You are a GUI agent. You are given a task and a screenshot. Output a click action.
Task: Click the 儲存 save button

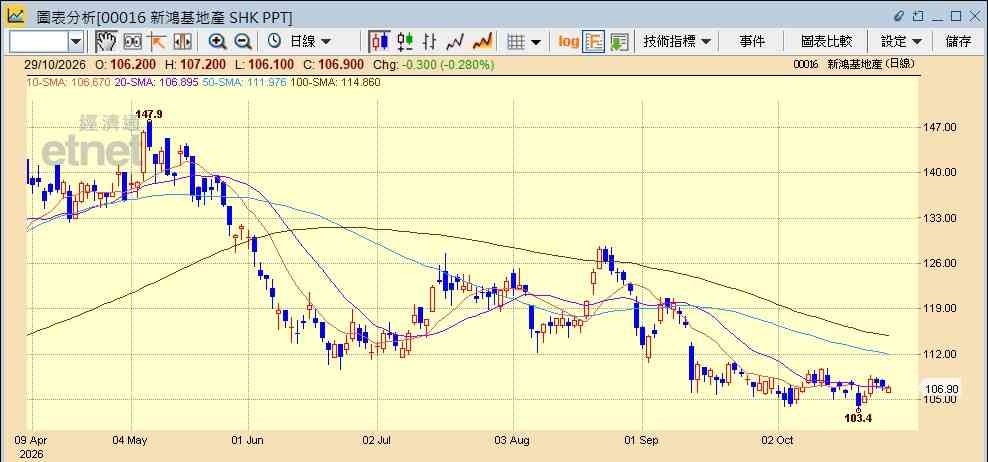click(958, 42)
